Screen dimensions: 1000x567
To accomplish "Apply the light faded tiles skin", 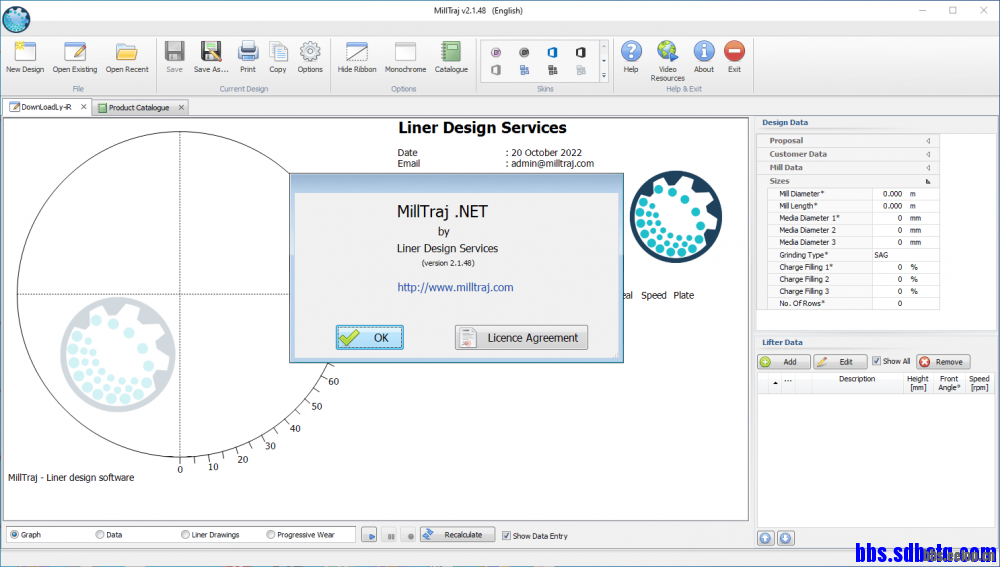I will [x=580, y=70].
